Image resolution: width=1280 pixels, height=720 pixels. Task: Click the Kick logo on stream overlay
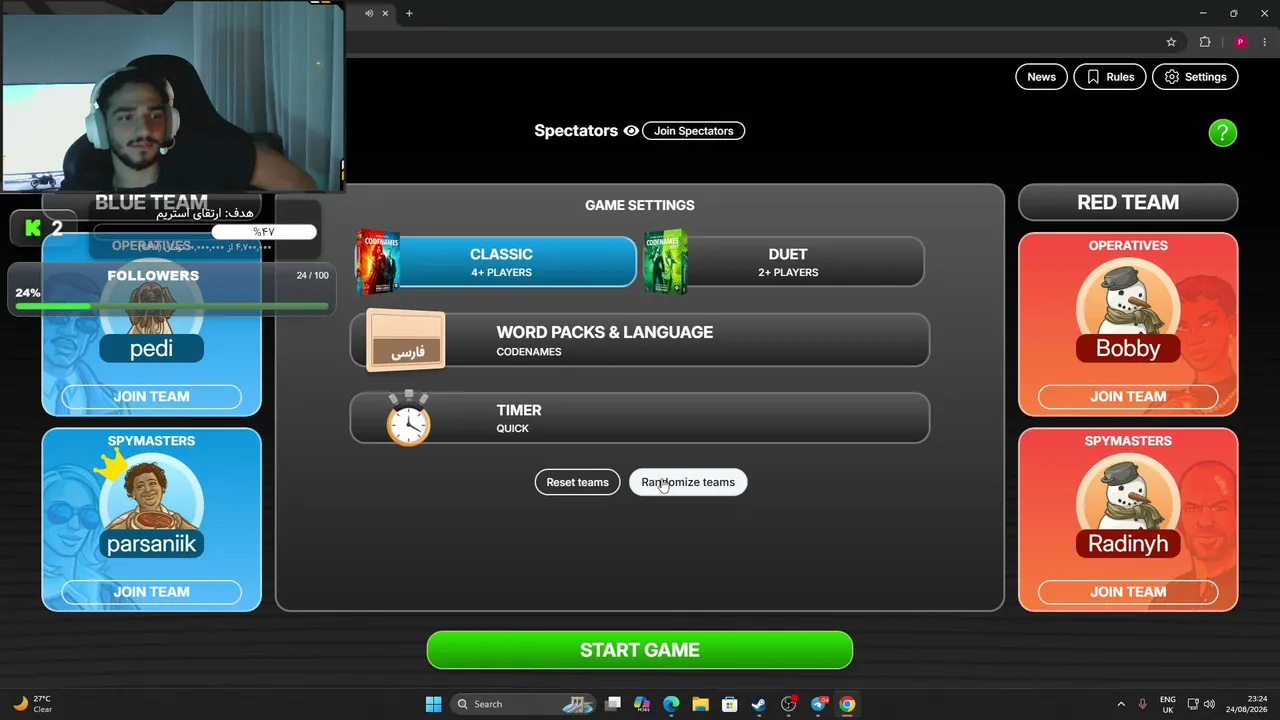33,228
